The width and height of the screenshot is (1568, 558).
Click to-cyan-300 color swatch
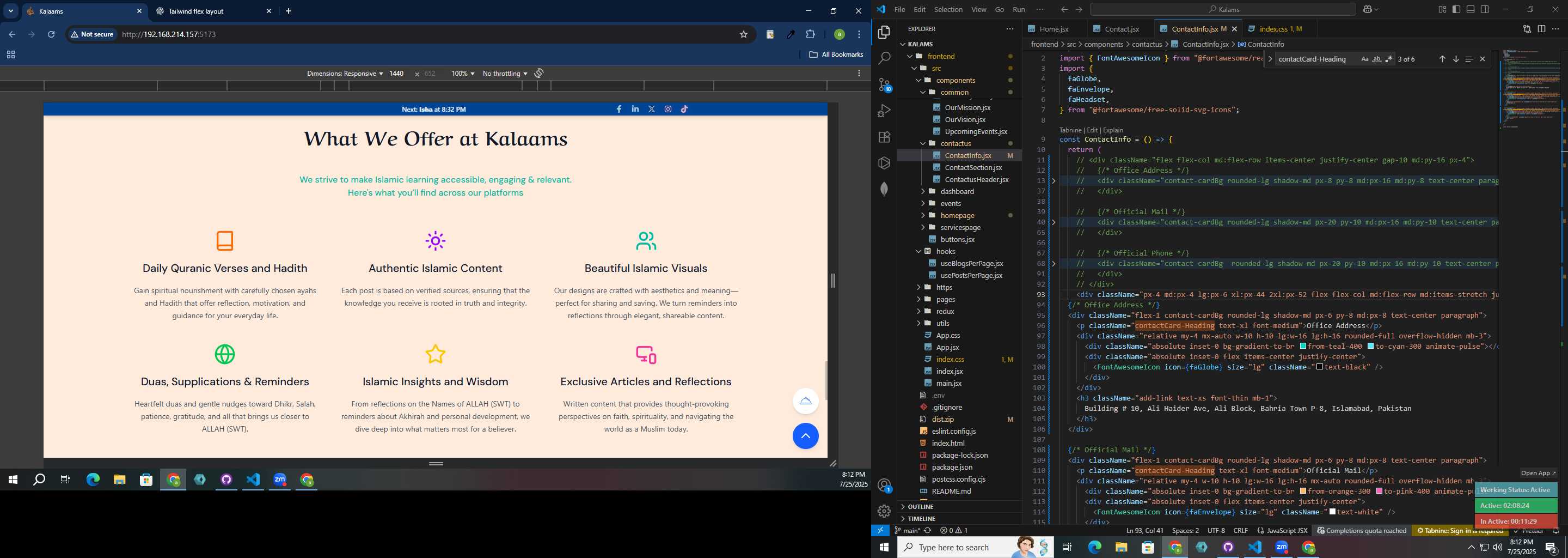pyautogui.click(x=1370, y=346)
